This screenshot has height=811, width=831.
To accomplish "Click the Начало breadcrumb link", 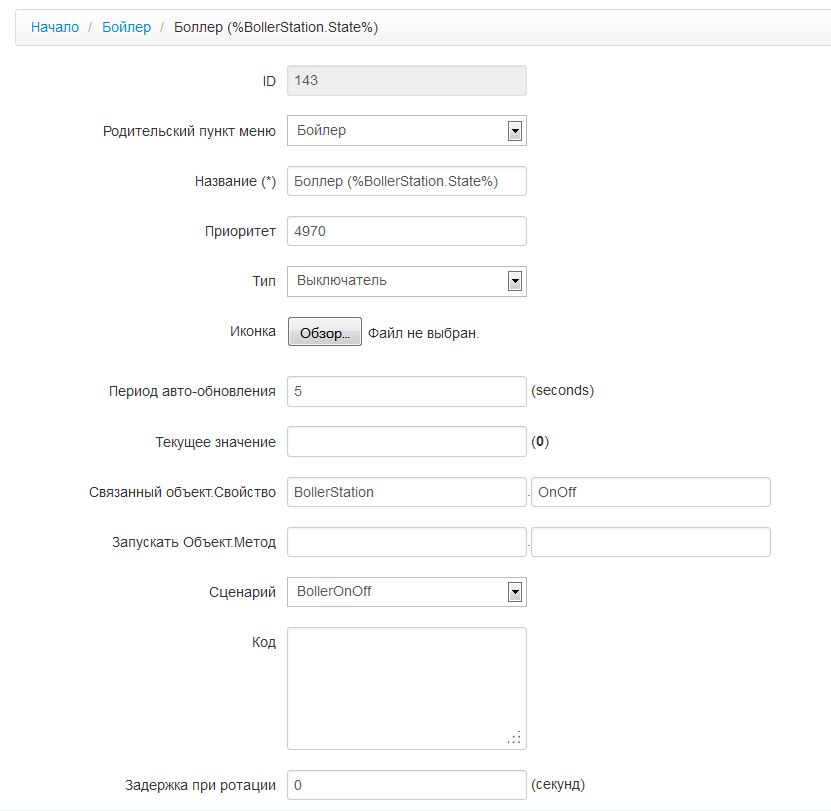I will point(55,27).
